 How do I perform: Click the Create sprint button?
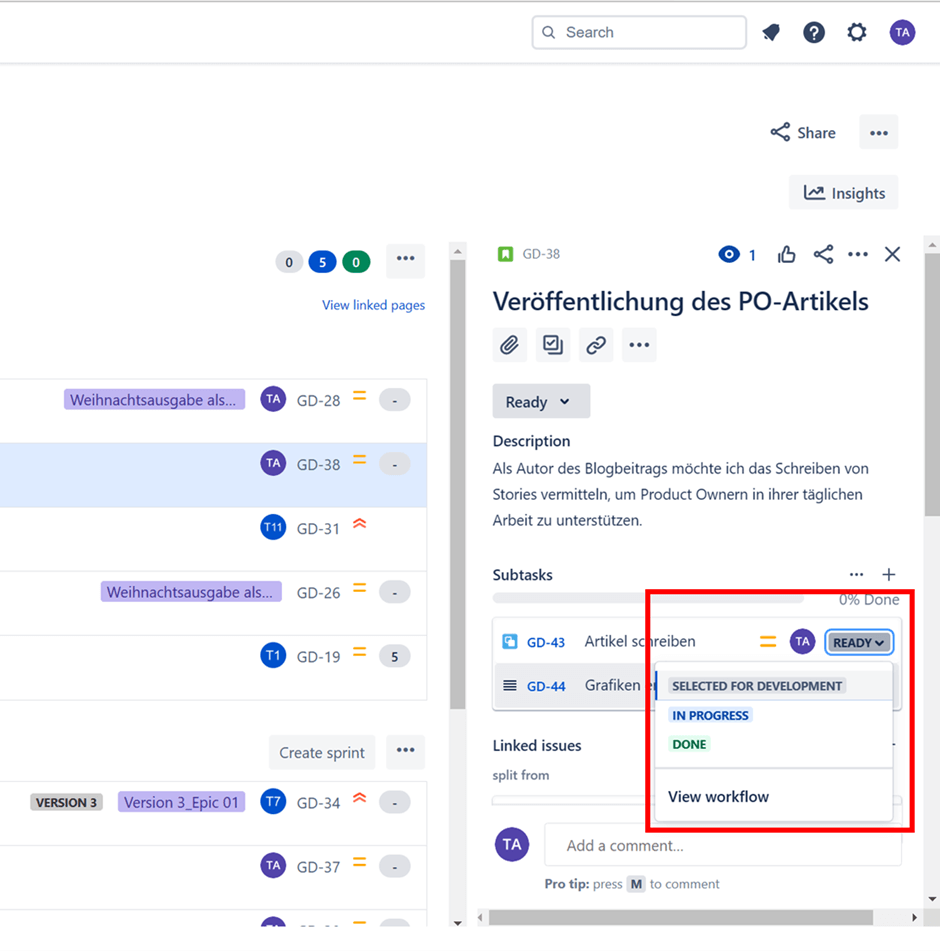(322, 753)
